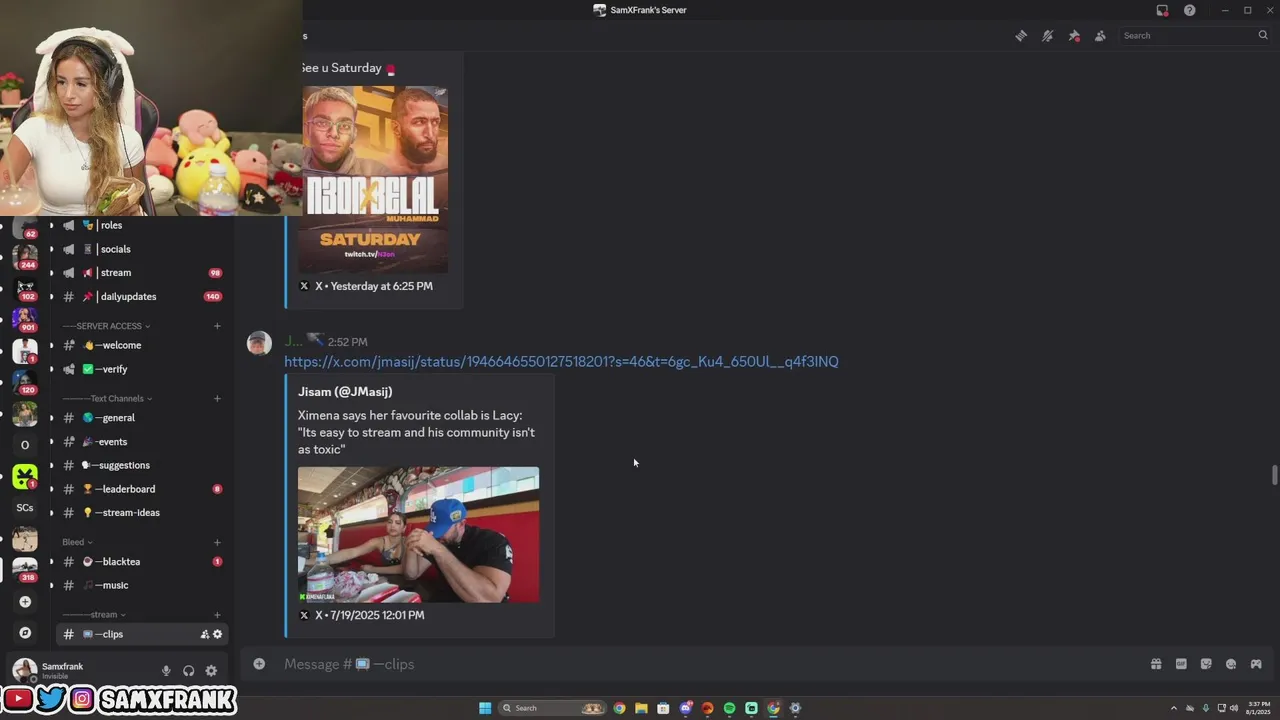Open Spotify from the taskbar

pos(729,708)
